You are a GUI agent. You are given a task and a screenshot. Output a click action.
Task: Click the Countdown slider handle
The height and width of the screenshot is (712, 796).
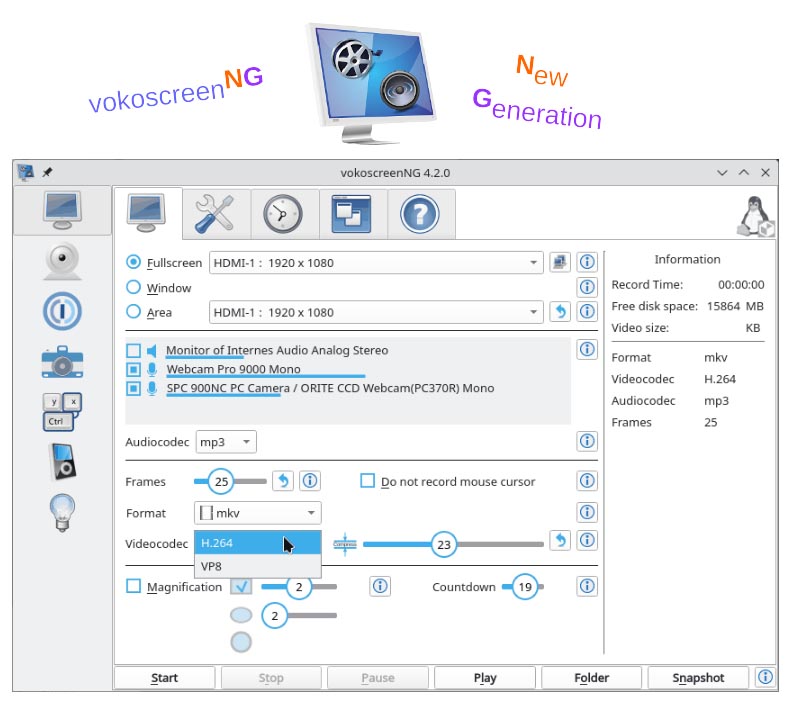coord(525,587)
